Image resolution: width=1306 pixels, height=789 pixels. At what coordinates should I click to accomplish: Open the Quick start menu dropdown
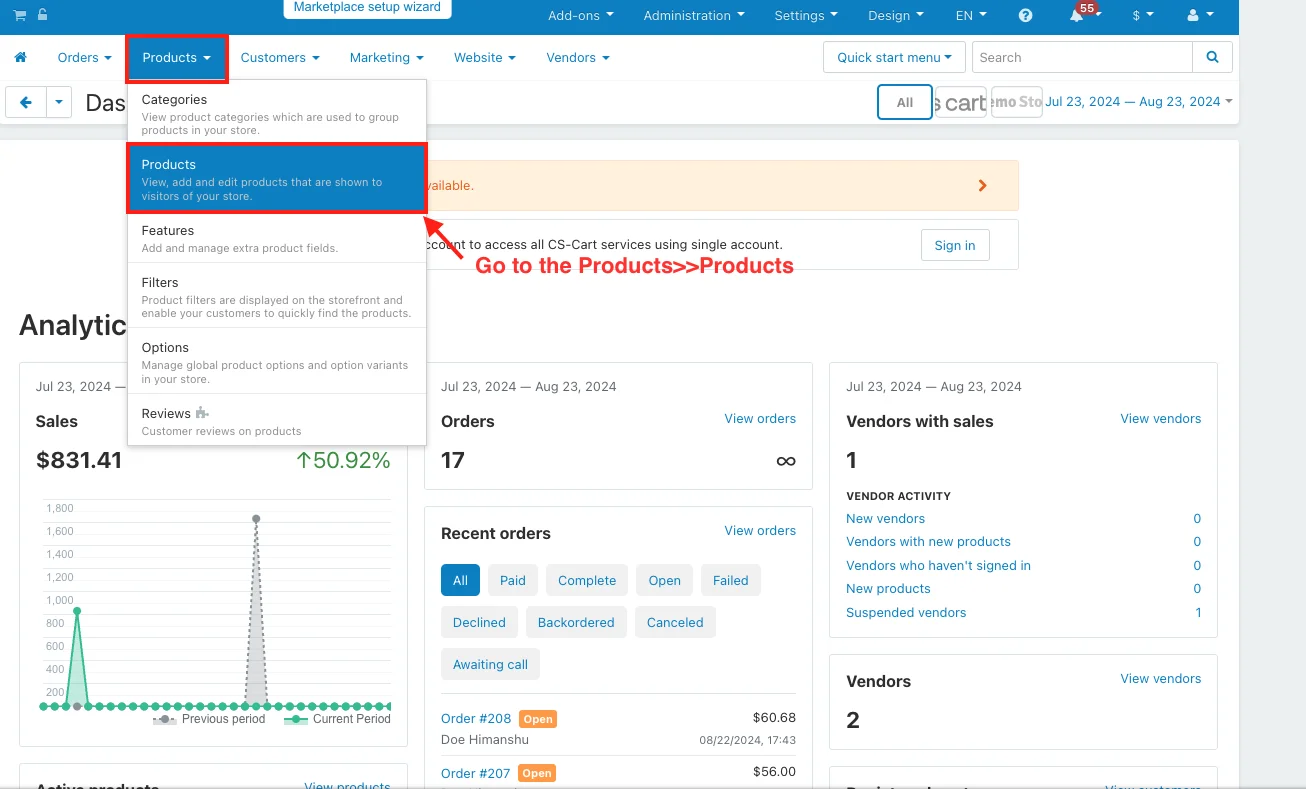(x=894, y=58)
